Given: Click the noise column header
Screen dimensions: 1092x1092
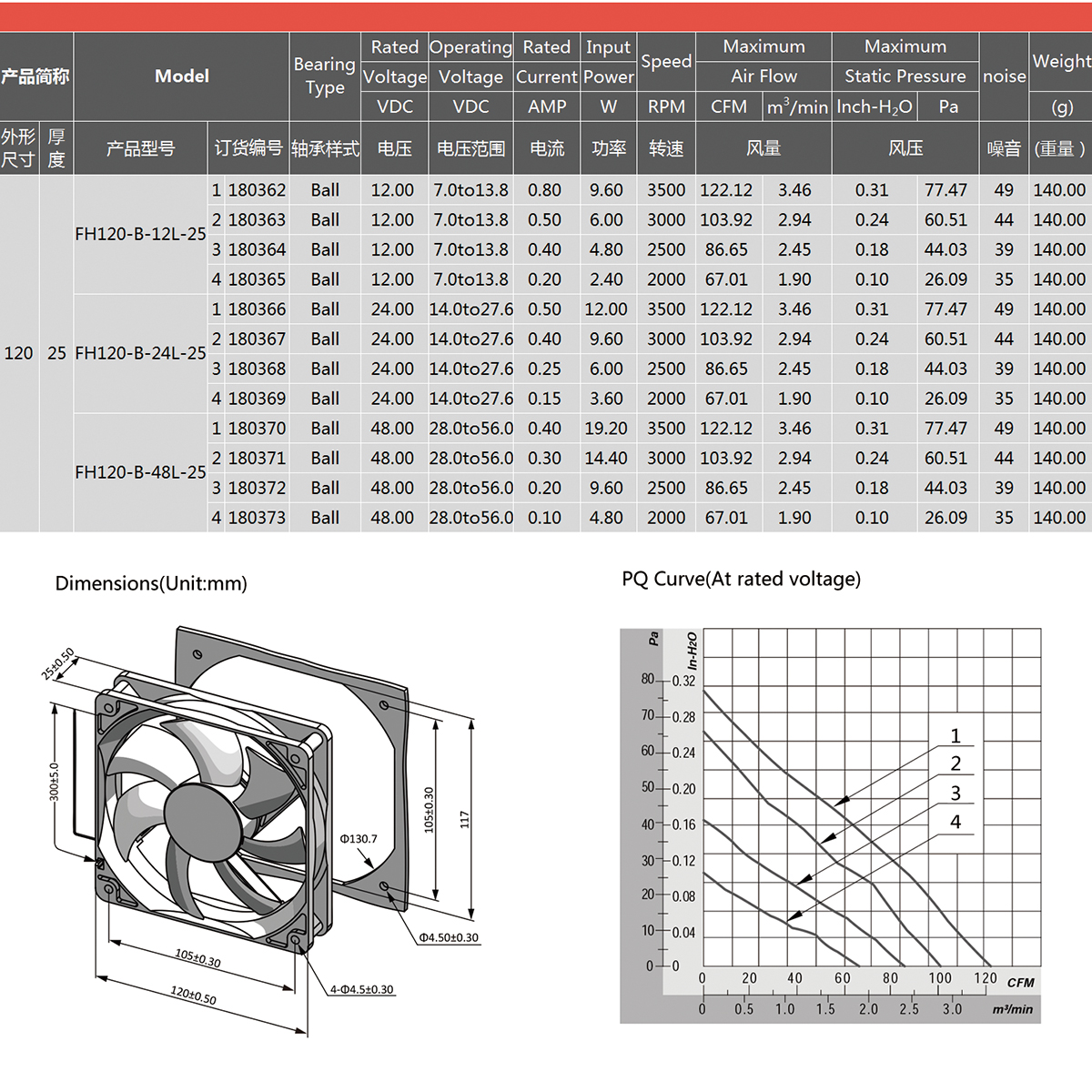Looking at the screenshot, I should pos(1005,76).
